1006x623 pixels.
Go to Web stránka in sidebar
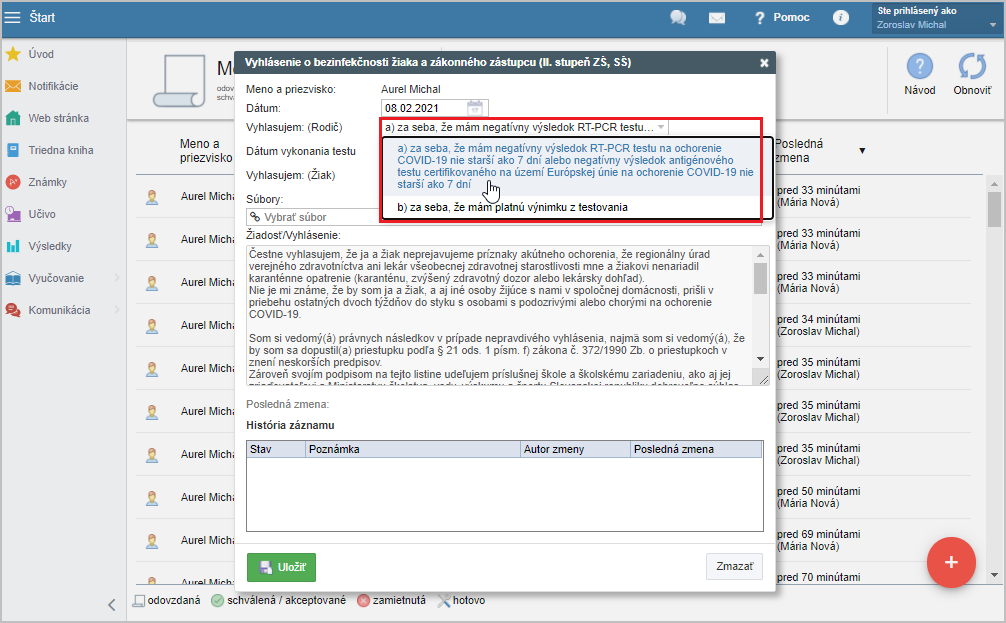58,118
